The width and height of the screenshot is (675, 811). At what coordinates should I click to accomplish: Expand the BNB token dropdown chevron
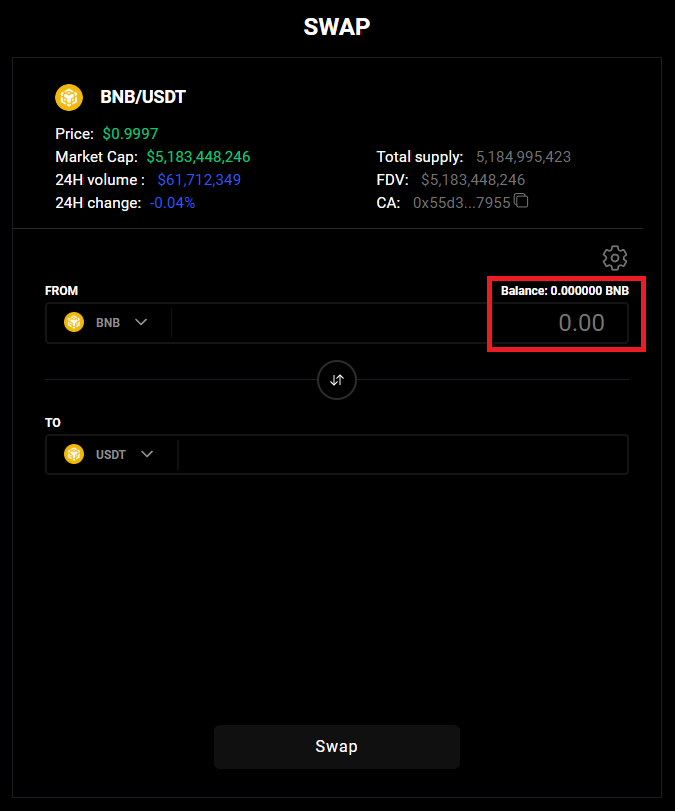(x=141, y=323)
